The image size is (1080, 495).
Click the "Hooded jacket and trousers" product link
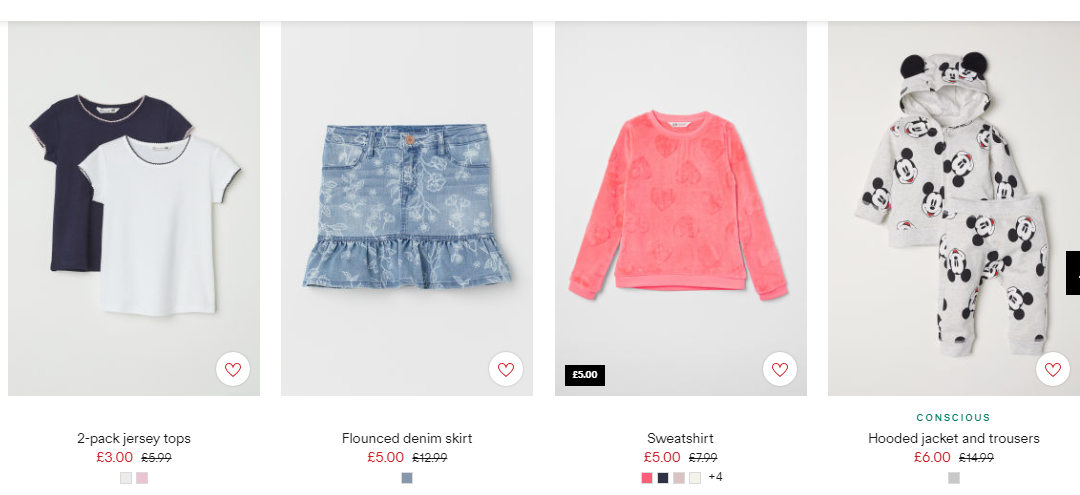pos(954,439)
